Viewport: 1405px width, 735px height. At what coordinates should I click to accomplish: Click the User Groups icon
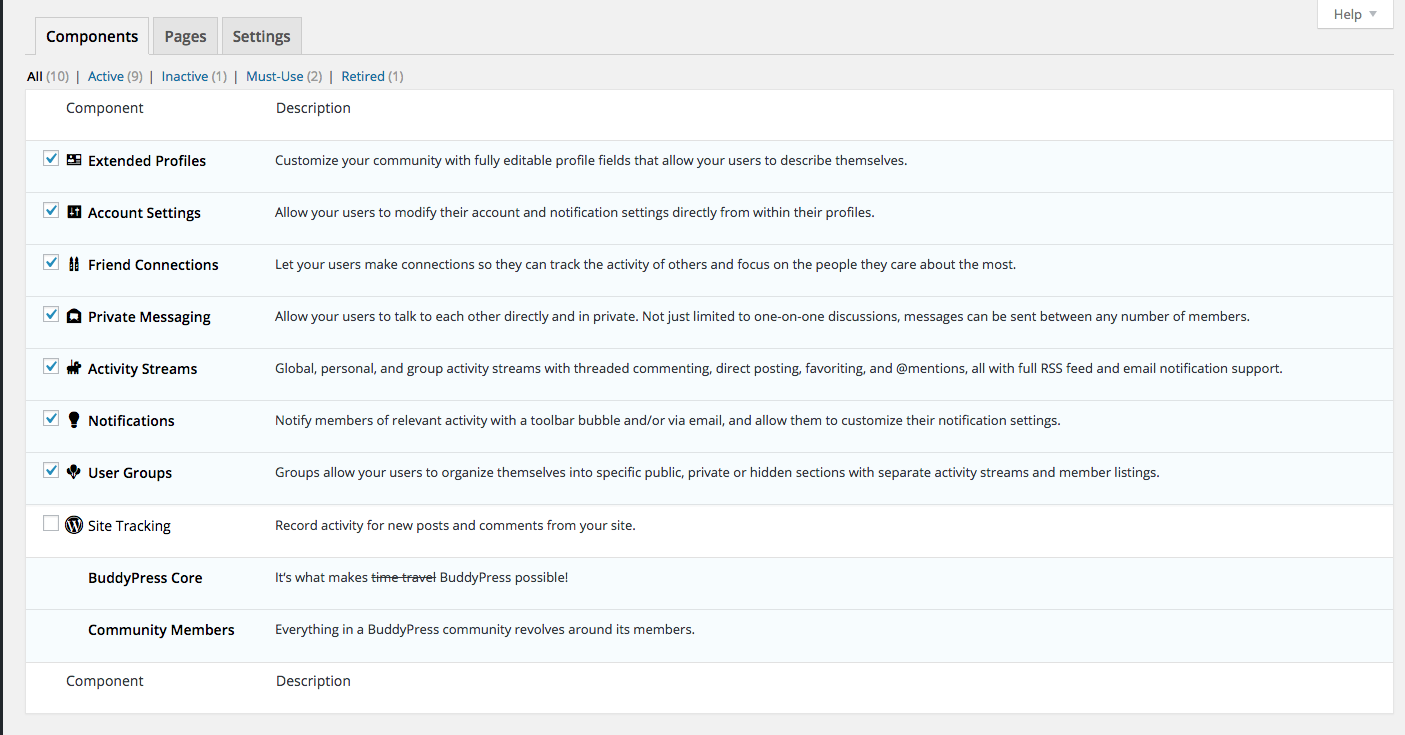(x=74, y=472)
